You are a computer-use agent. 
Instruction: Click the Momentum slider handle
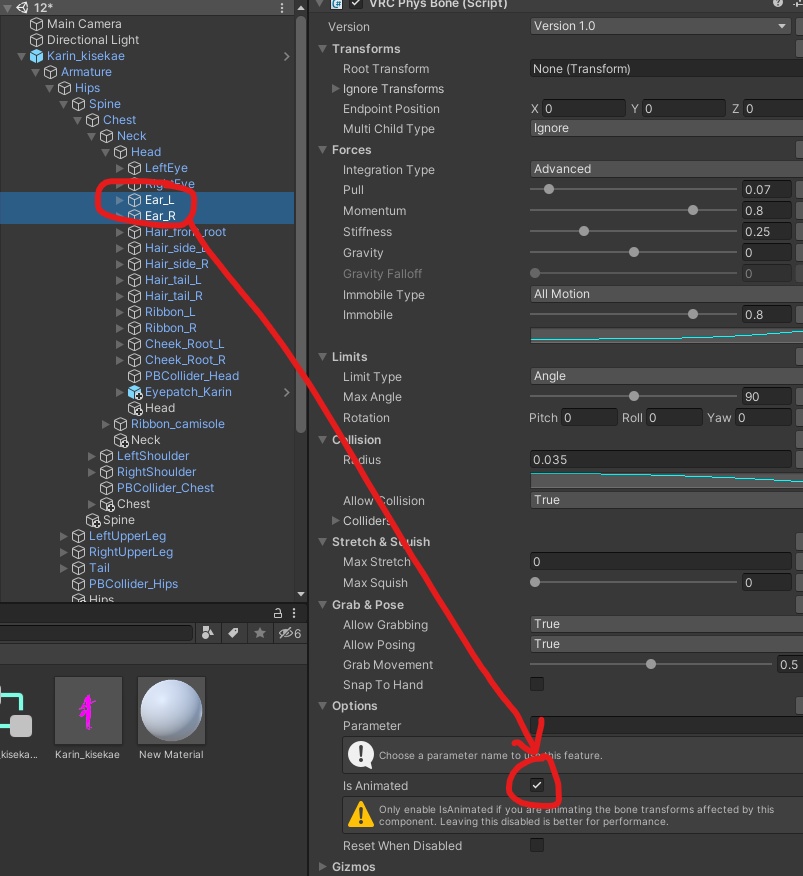(693, 211)
